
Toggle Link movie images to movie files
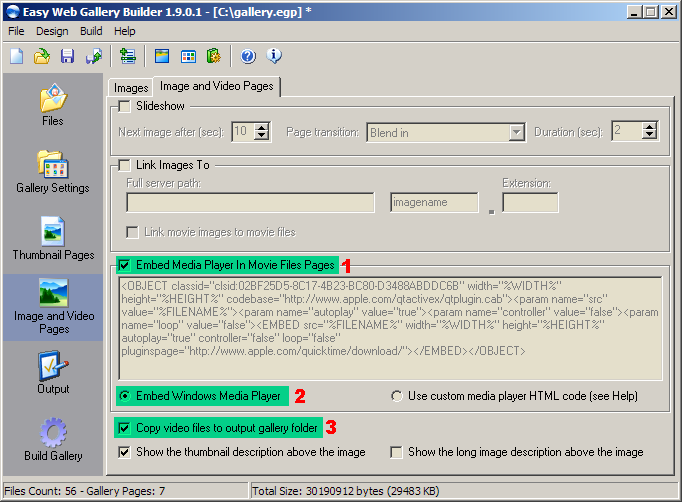coord(132,232)
